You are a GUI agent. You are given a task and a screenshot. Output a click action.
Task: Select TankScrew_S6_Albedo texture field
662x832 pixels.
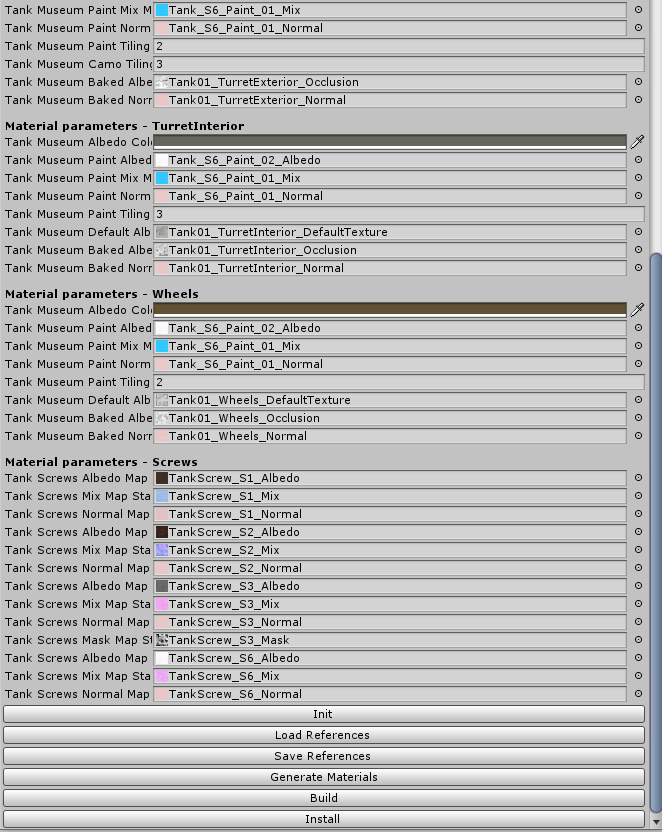(x=390, y=658)
